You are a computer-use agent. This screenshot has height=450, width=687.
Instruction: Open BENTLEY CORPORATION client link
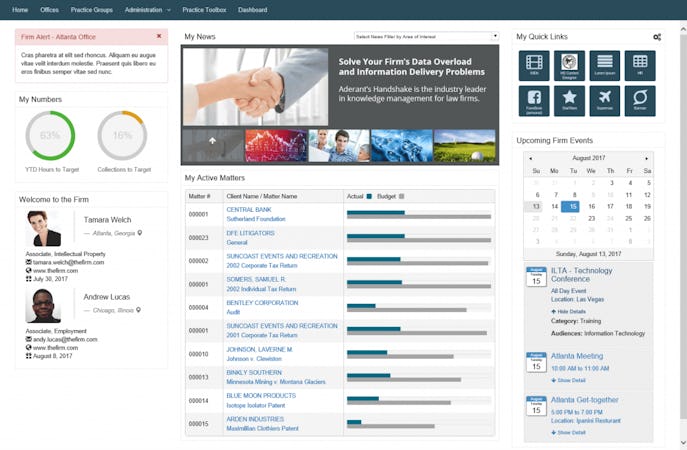[262, 303]
